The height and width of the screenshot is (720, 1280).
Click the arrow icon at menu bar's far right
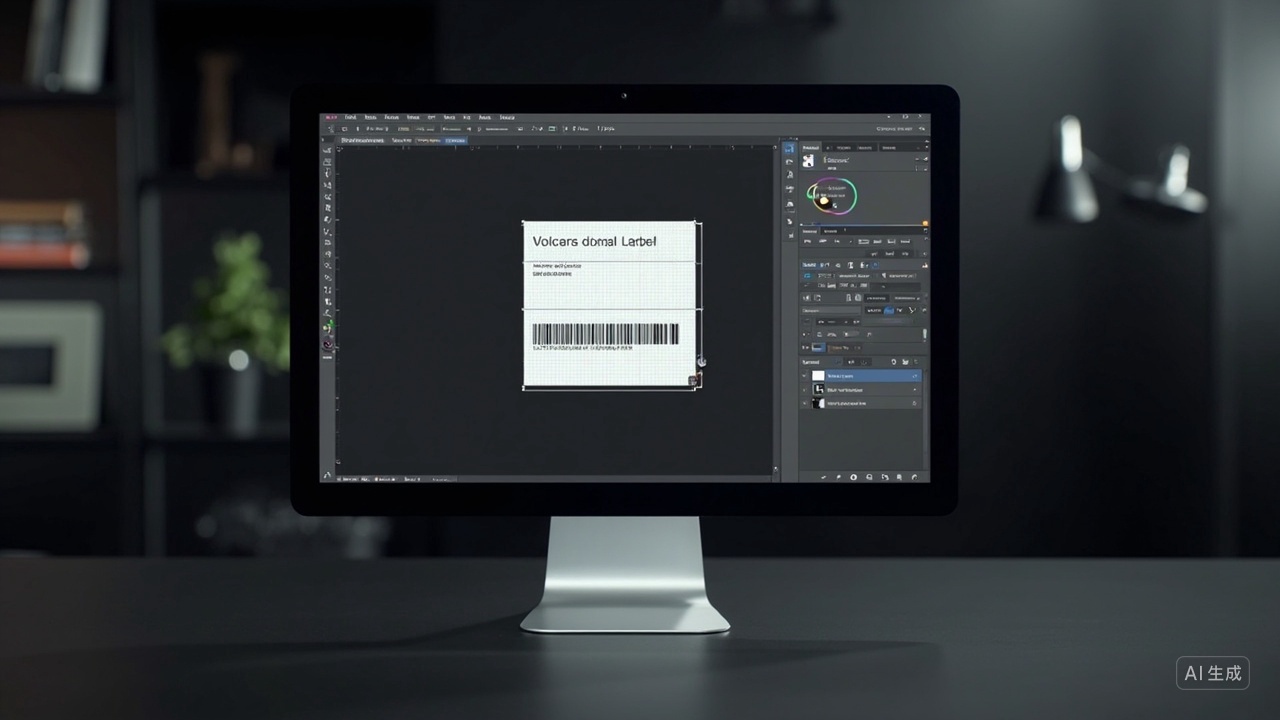(x=921, y=128)
